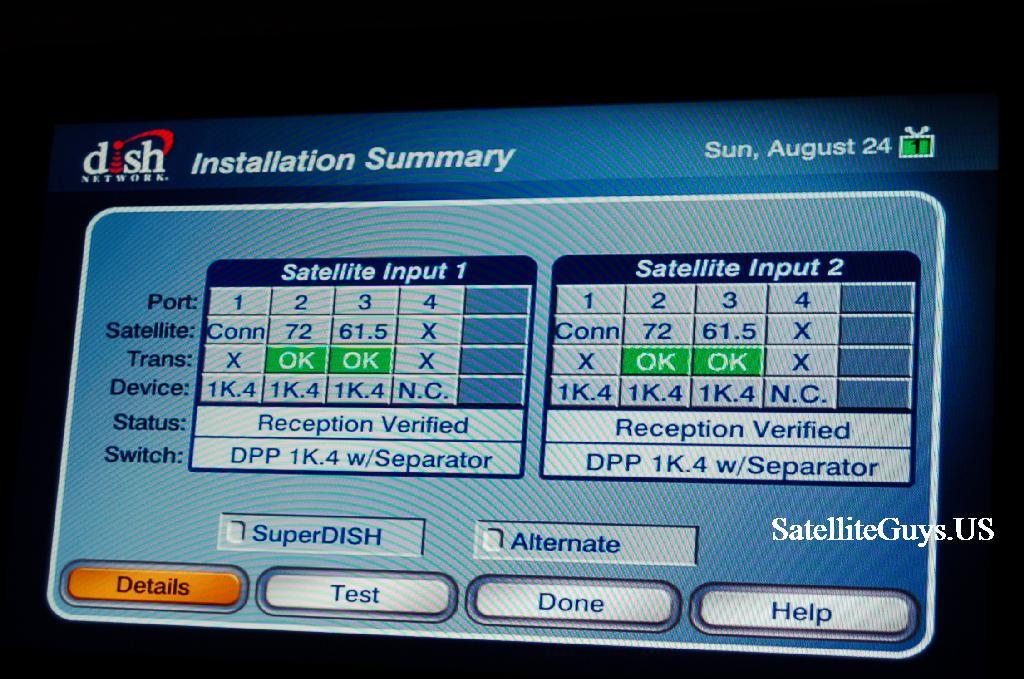The width and height of the screenshot is (1024, 679).
Task: Click 1K.4 device under port 1, Input 1
Action: point(231,390)
